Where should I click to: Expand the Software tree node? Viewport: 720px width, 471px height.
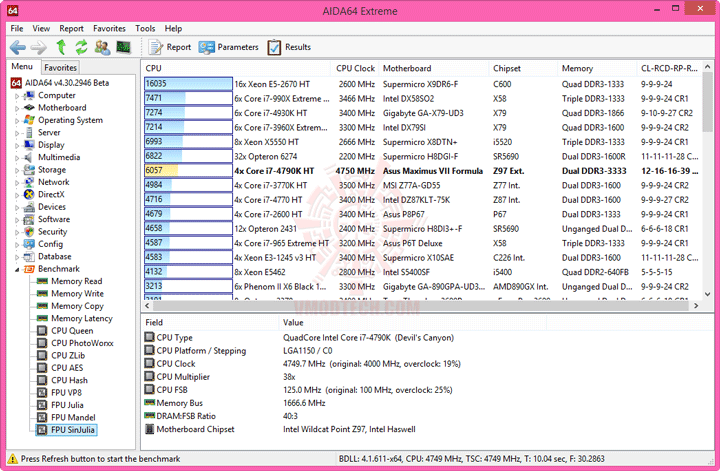[17, 220]
